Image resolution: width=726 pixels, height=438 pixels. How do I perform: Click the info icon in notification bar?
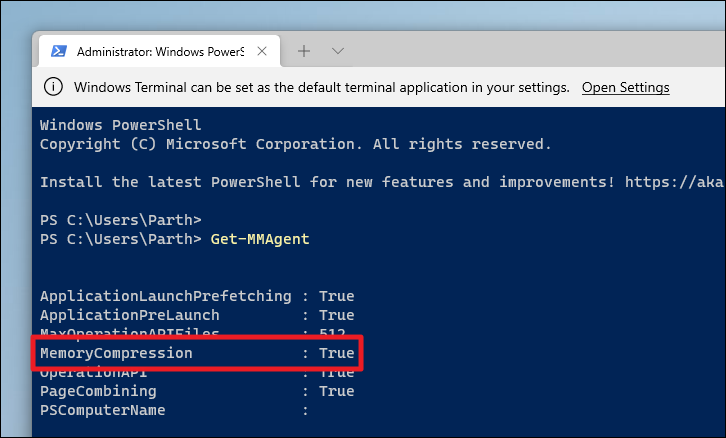[55, 87]
